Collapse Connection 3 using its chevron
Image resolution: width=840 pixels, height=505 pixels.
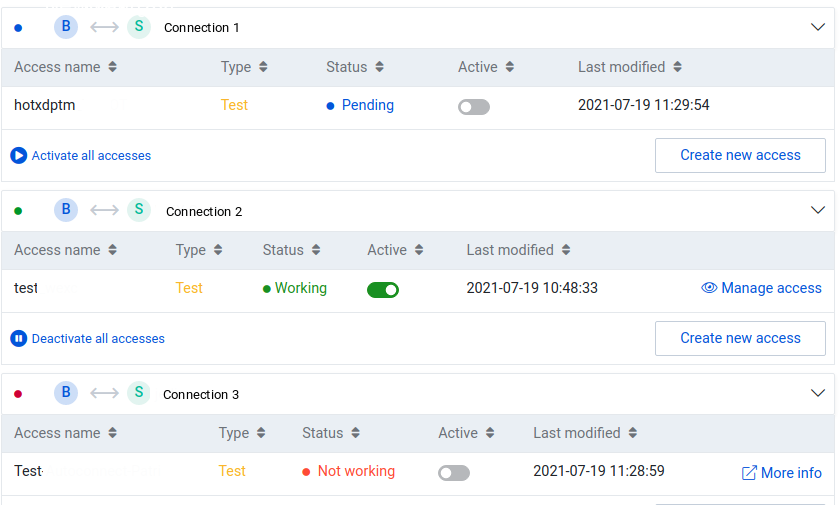tap(818, 393)
